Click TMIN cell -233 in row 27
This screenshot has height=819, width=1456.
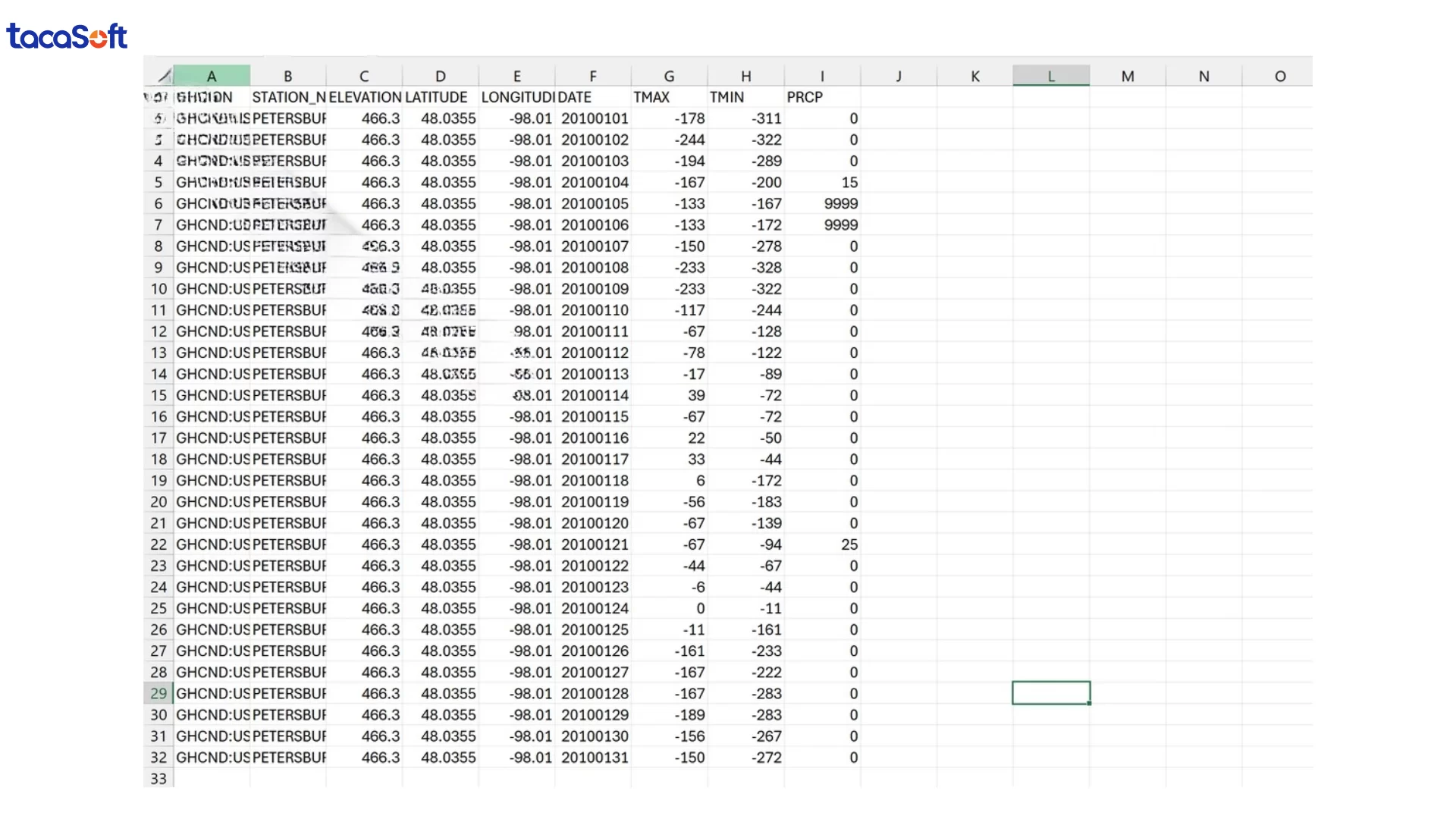pyautogui.click(x=746, y=651)
